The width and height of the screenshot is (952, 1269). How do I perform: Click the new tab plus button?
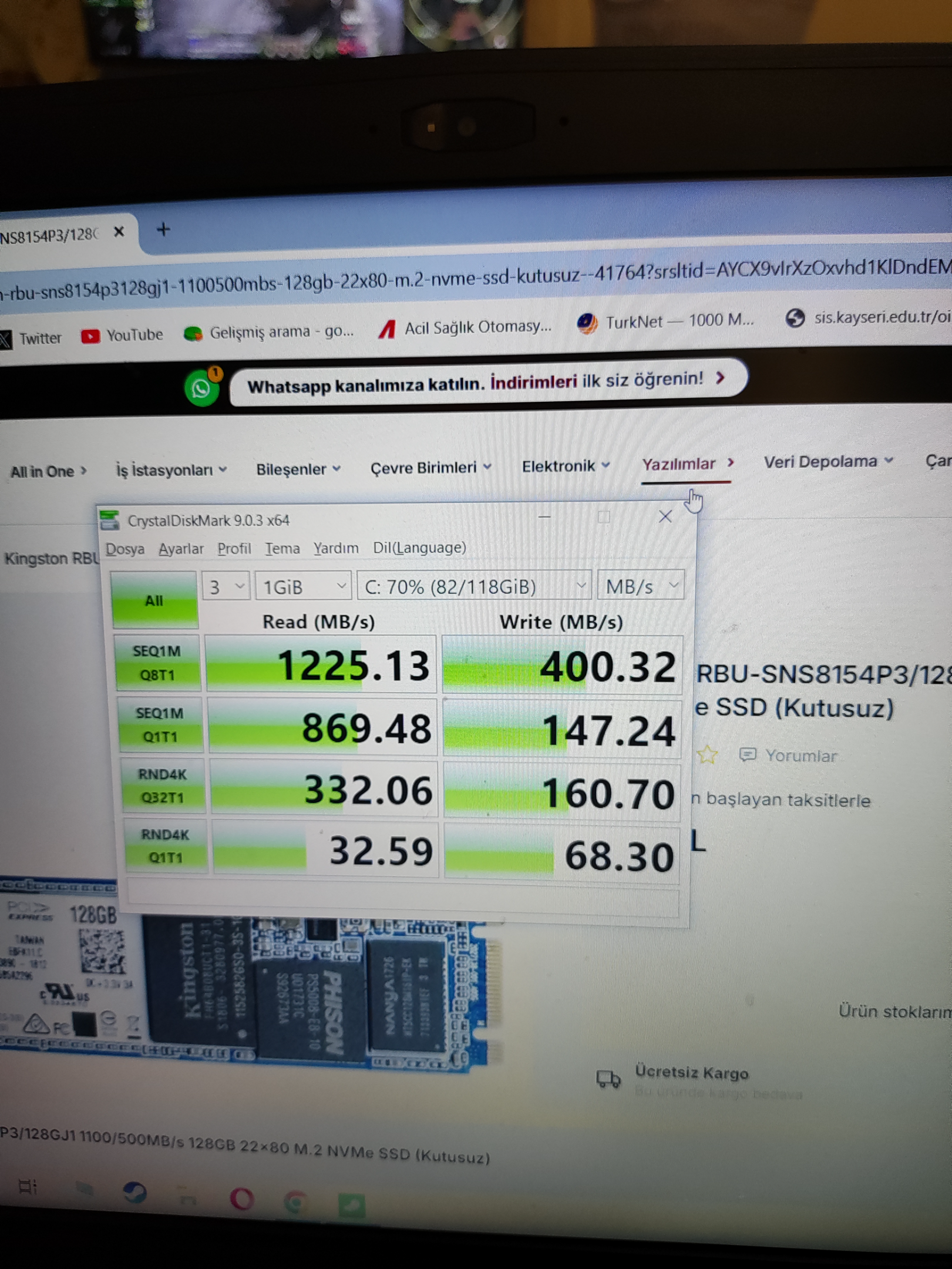pos(163,229)
